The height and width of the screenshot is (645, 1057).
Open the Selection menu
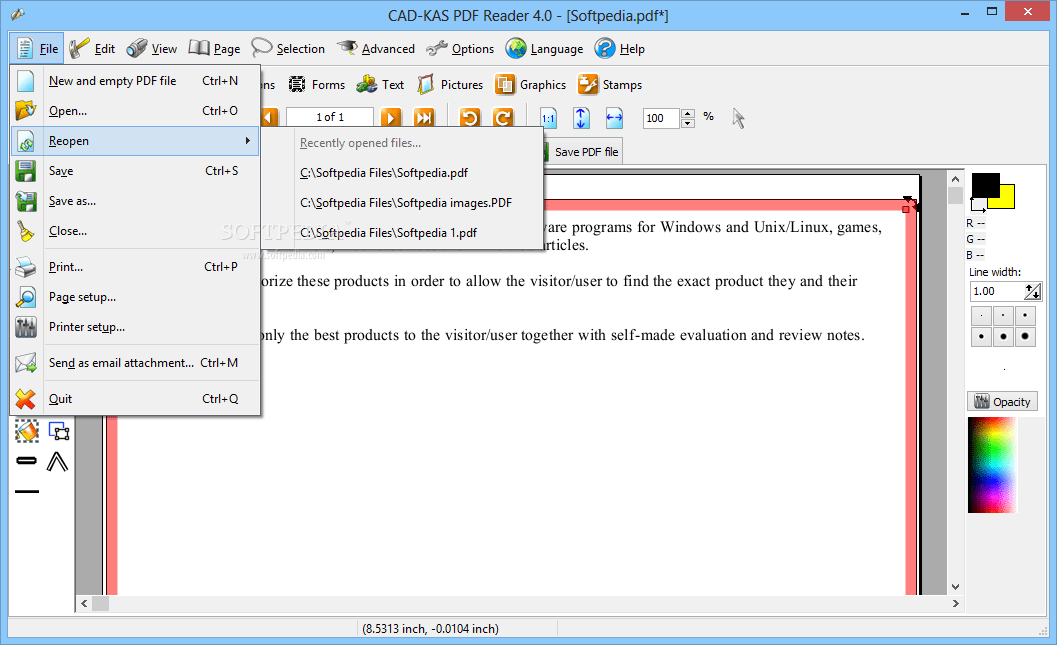288,49
